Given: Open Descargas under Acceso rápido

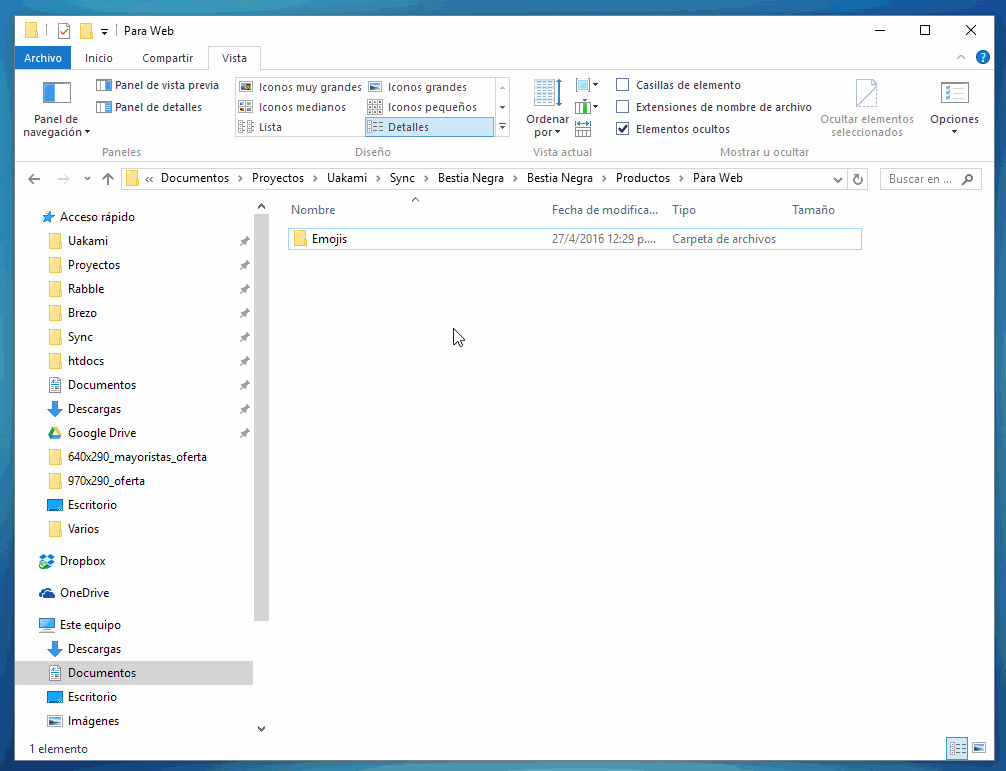Looking at the screenshot, I should pyautogui.click(x=94, y=409).
